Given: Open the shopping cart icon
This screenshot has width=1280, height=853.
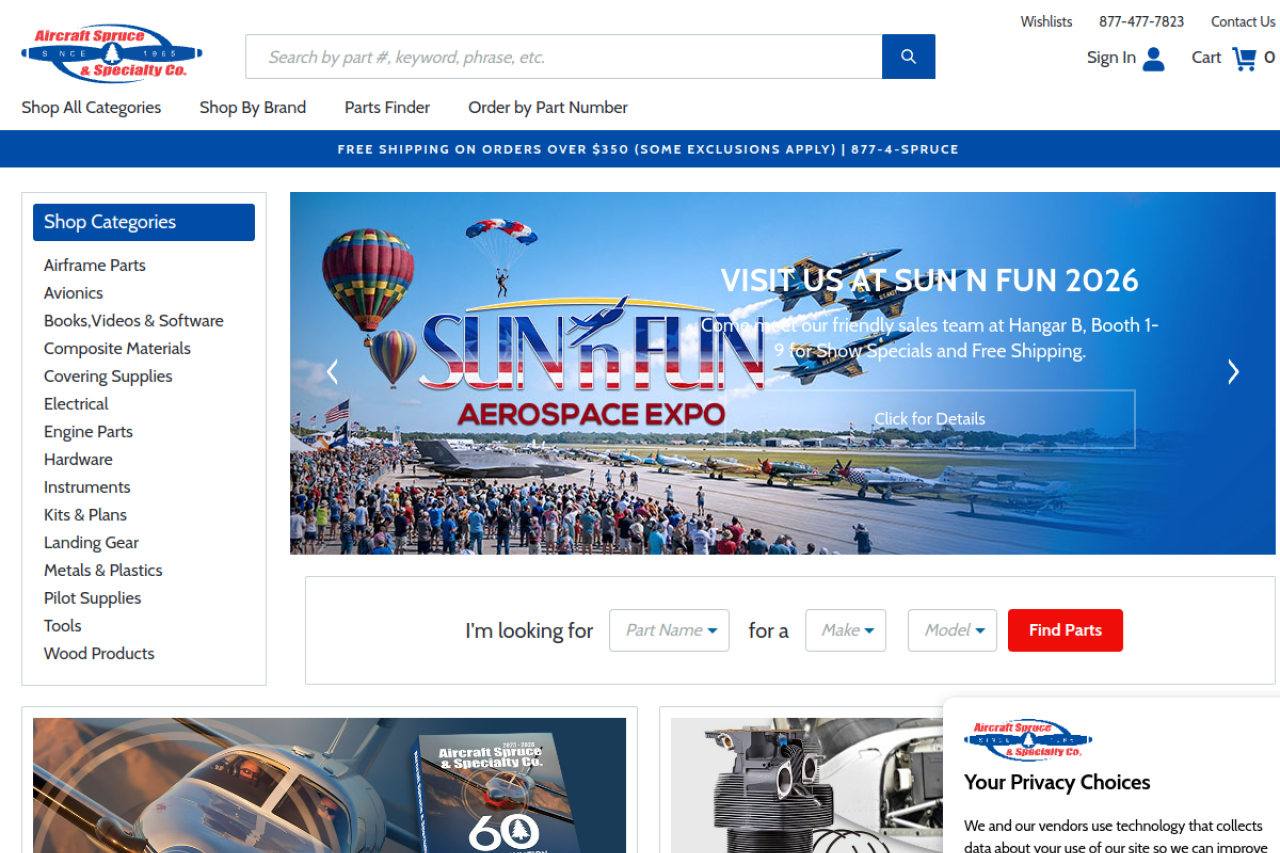Looking at the screenshot, I should pyautogui.click(x=1244, y=58).
